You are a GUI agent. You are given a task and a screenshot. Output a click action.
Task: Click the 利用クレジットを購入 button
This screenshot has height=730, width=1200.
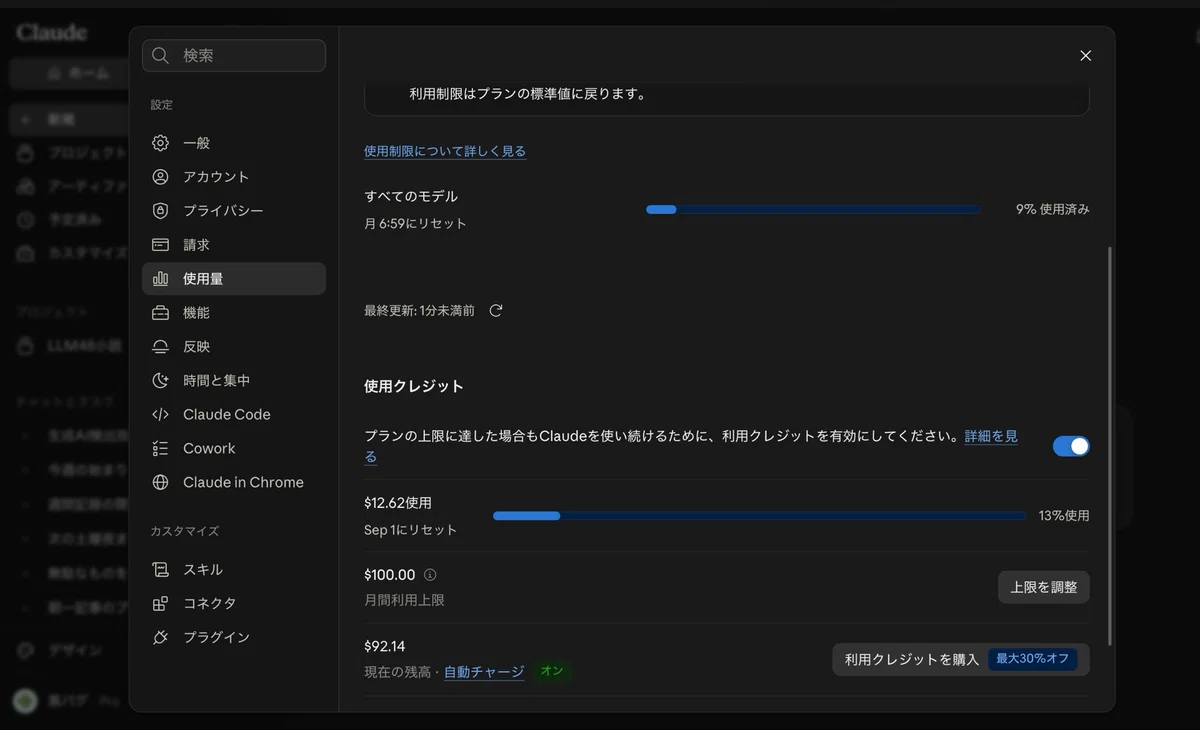coord(961,660)
